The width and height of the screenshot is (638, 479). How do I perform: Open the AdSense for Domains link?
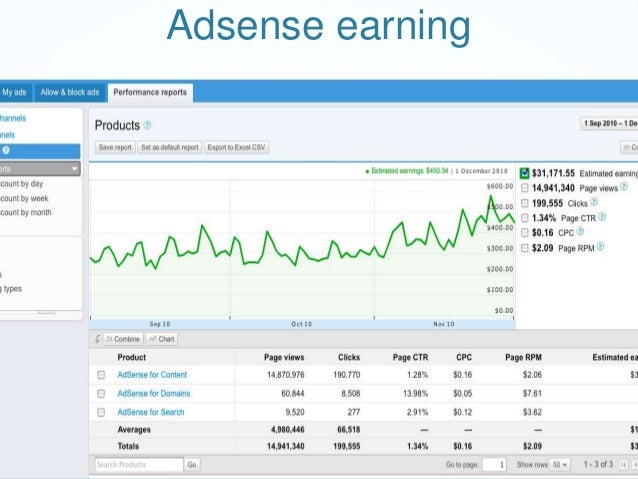point(154,394)
